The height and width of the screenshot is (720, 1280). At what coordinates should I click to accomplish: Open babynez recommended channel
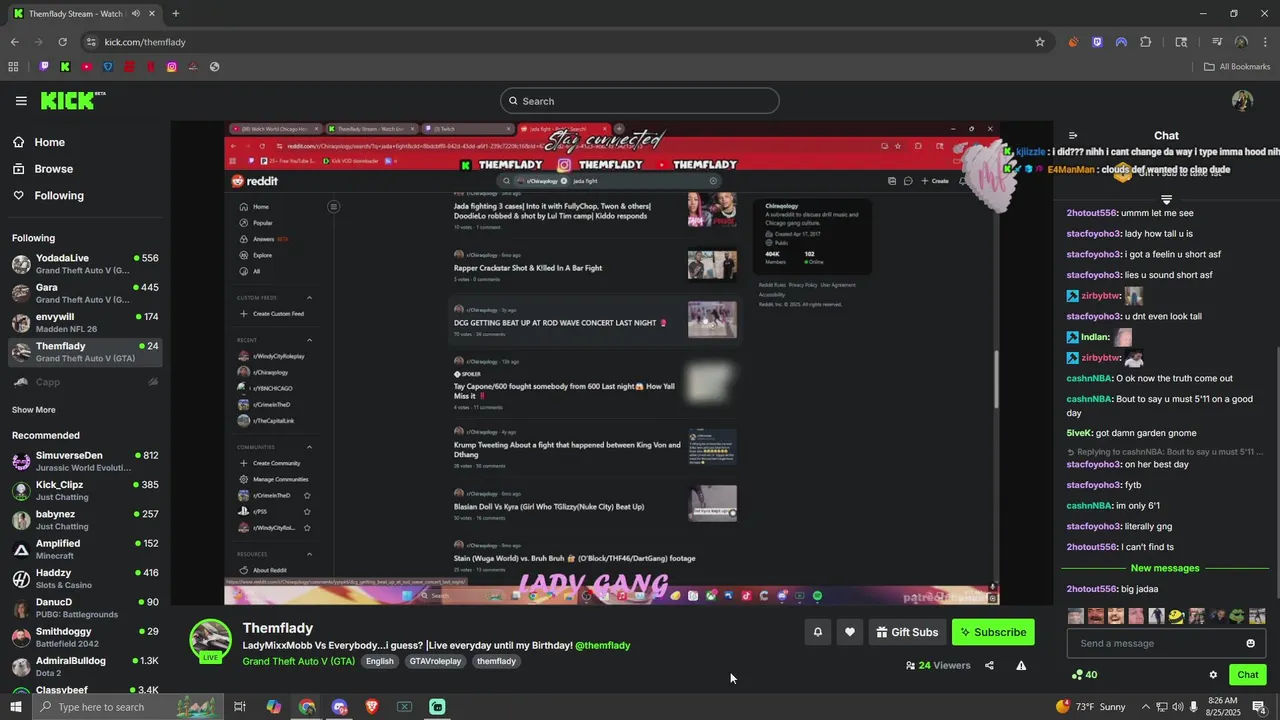point(85,520)
